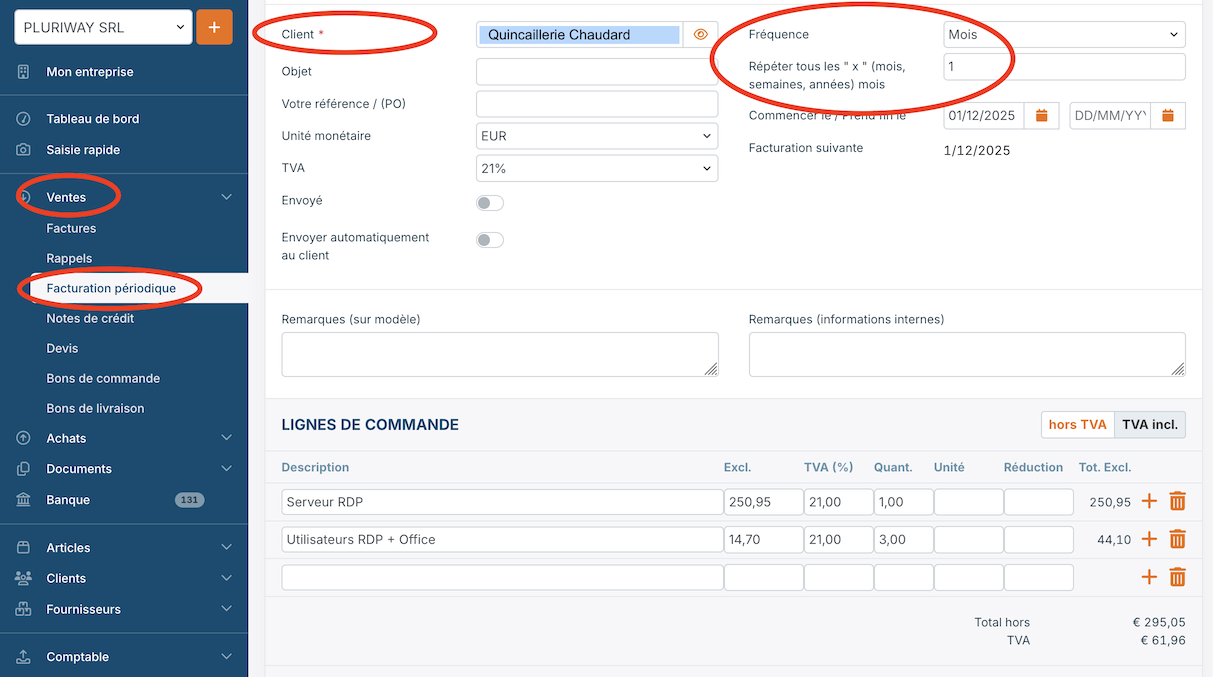Open the end date calendar picker

pos(1168,115)
